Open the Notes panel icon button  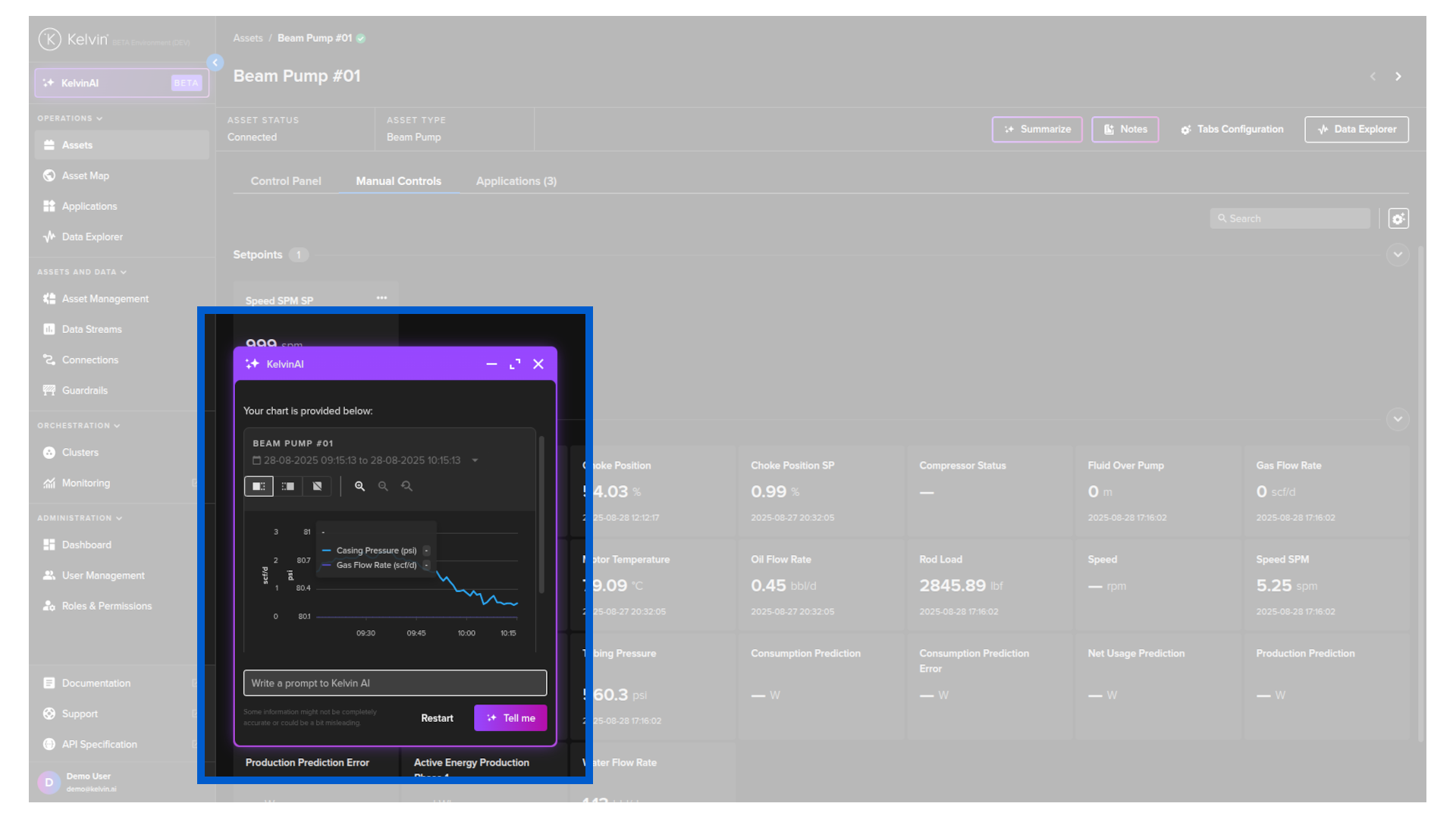click(1125, 130)
